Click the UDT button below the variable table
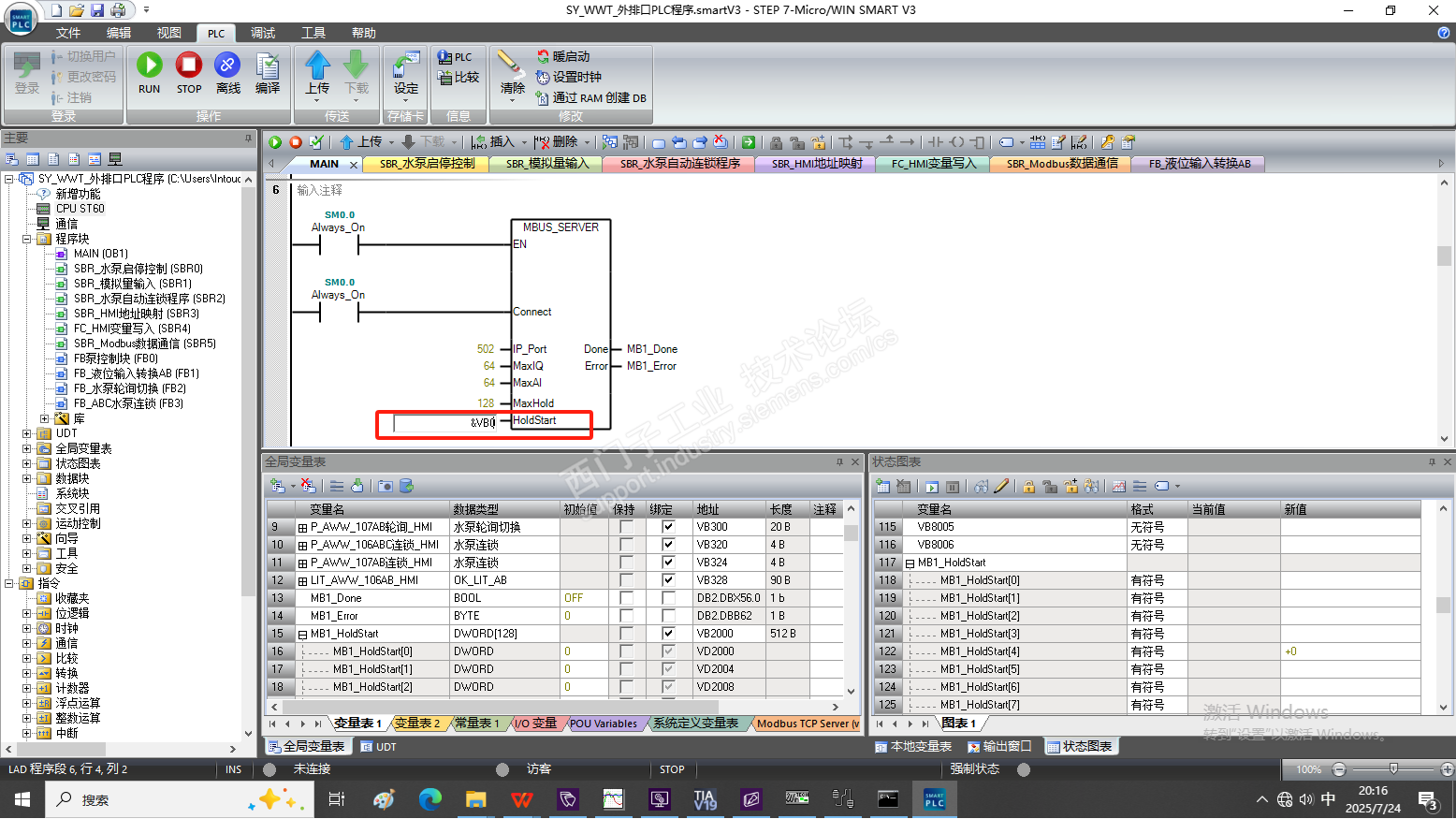The image size is (1456, 819). click(x=379, y=747)
